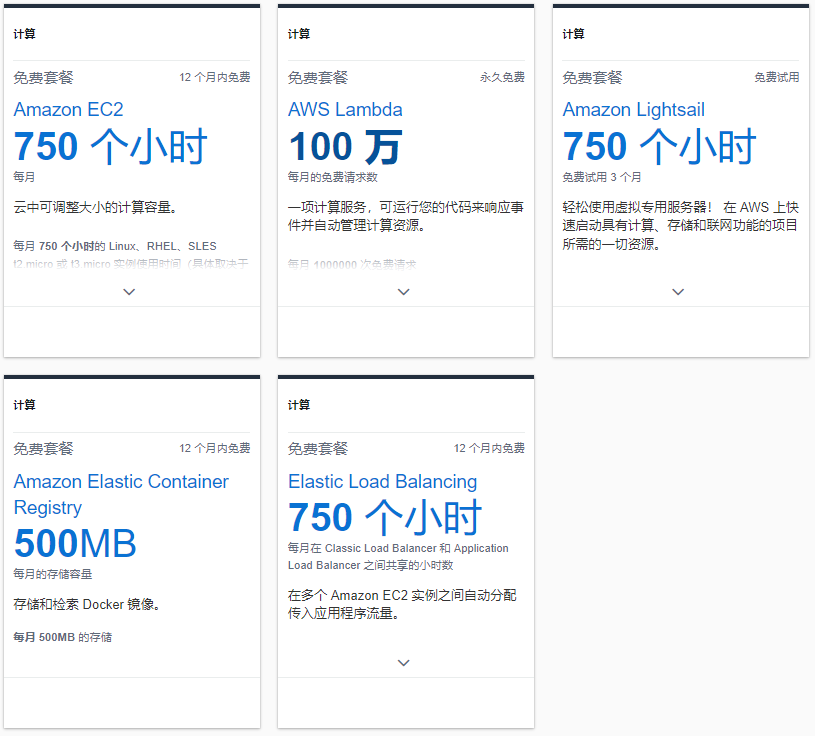The width and height of the screenshot is (815, 736).
Task: Click '永久免费' label on Lambda card
Action: coord(502,77)
